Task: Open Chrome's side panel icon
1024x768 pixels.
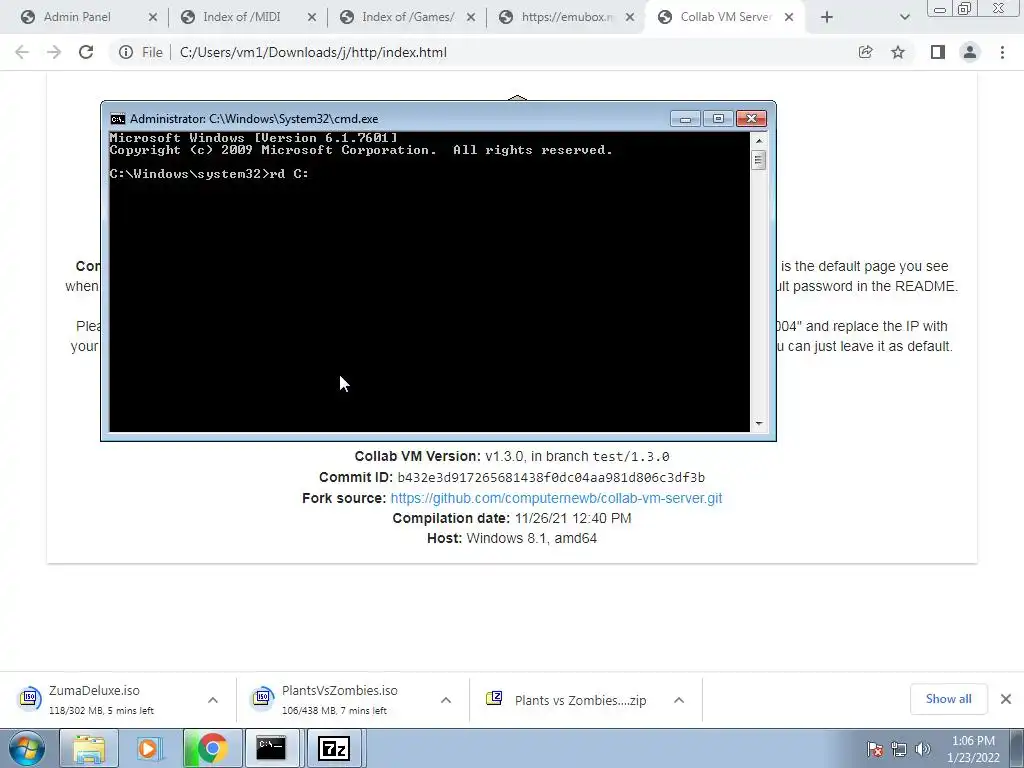Action: pos(938,52)
